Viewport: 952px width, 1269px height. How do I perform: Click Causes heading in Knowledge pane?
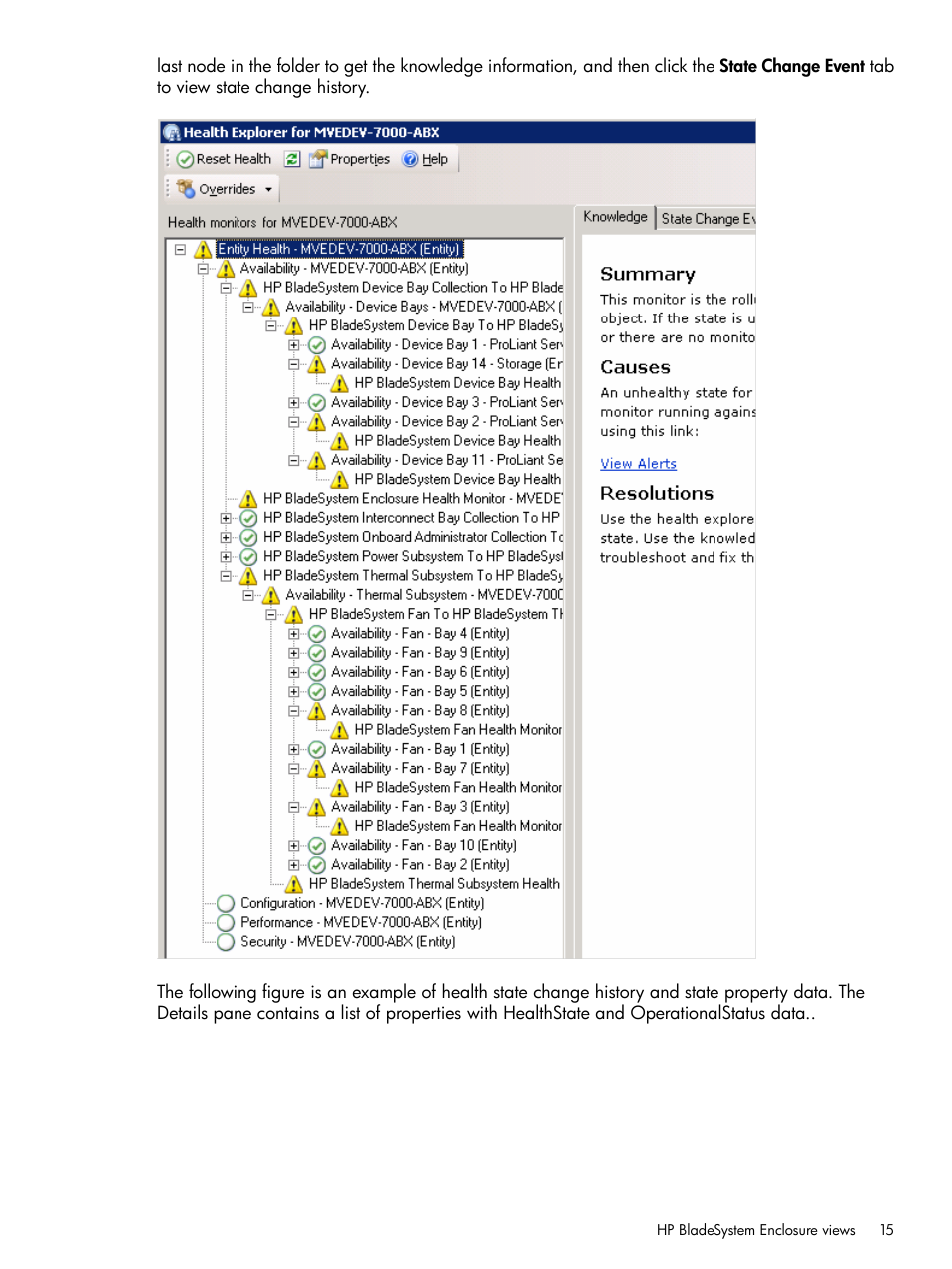[x=635, y=367]
